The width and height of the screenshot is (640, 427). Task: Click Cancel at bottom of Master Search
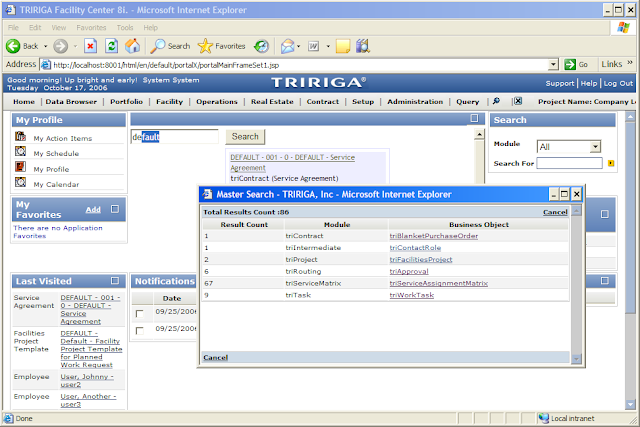pos(215,357)
